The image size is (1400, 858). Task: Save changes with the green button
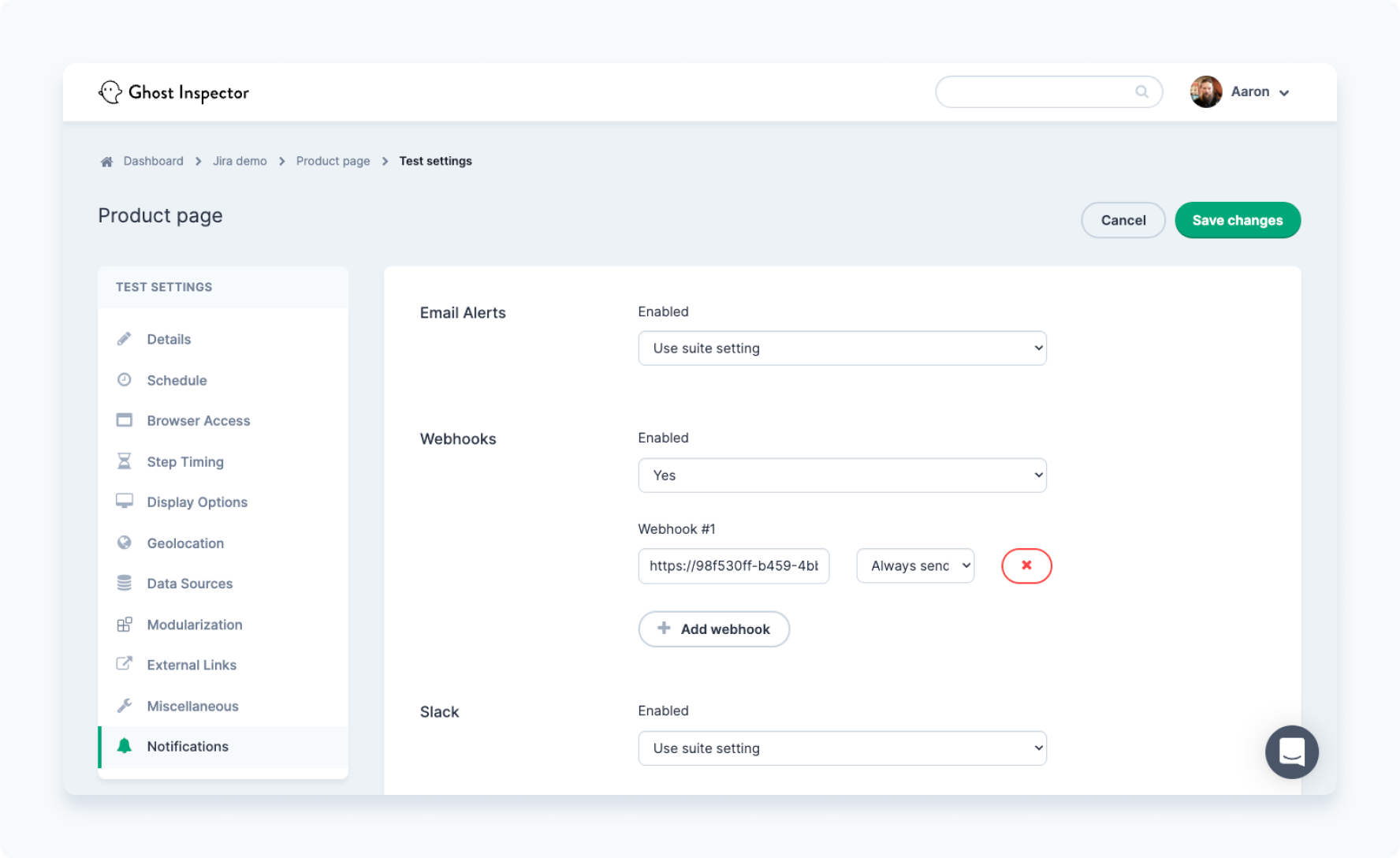point(1237,220)
